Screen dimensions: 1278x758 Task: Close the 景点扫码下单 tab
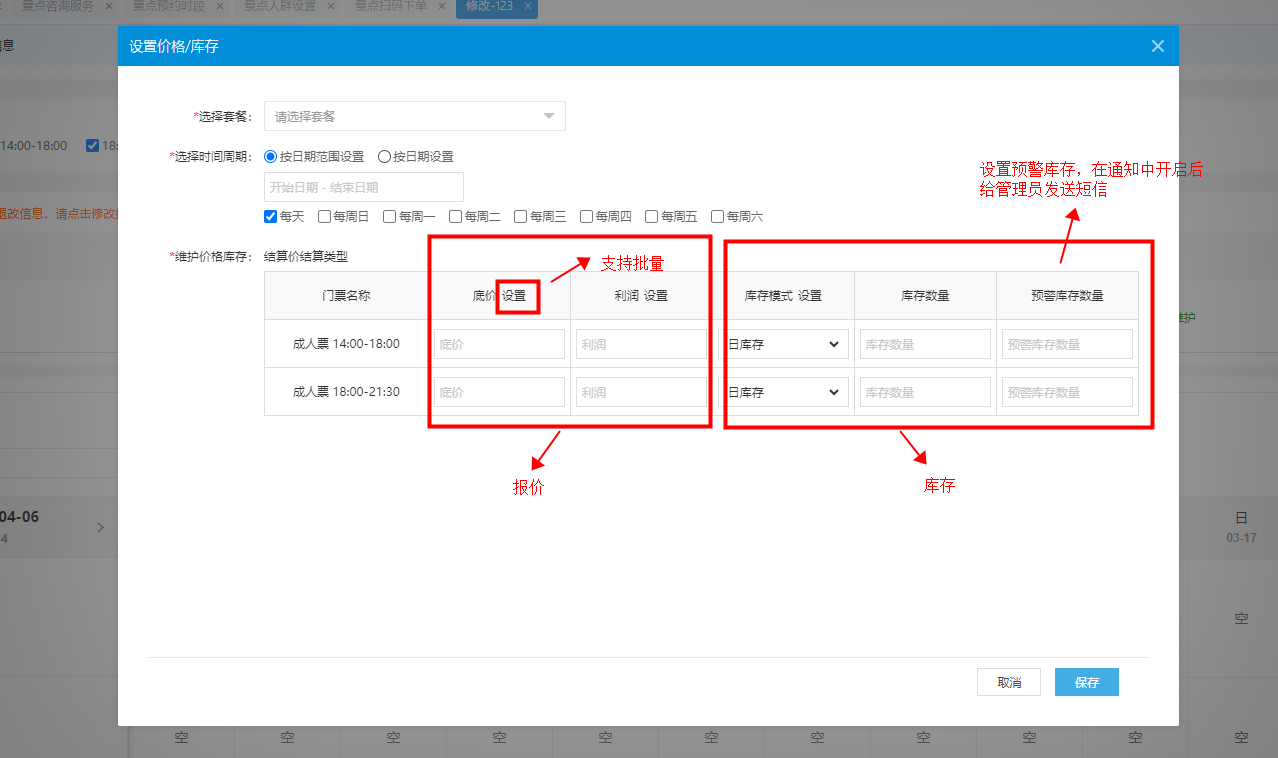(x=442, y=6)
